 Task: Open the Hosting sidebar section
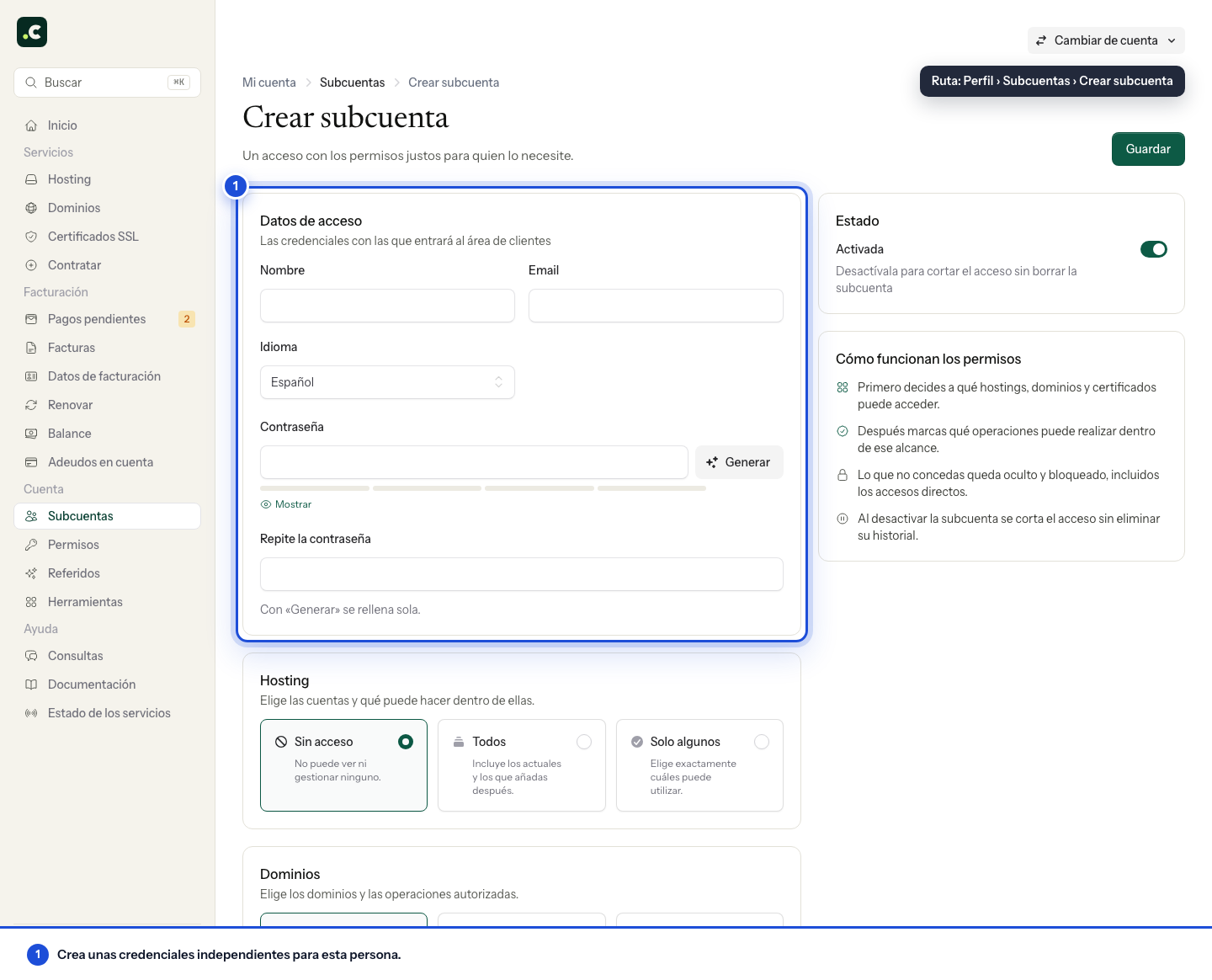[x=107, y=179]
